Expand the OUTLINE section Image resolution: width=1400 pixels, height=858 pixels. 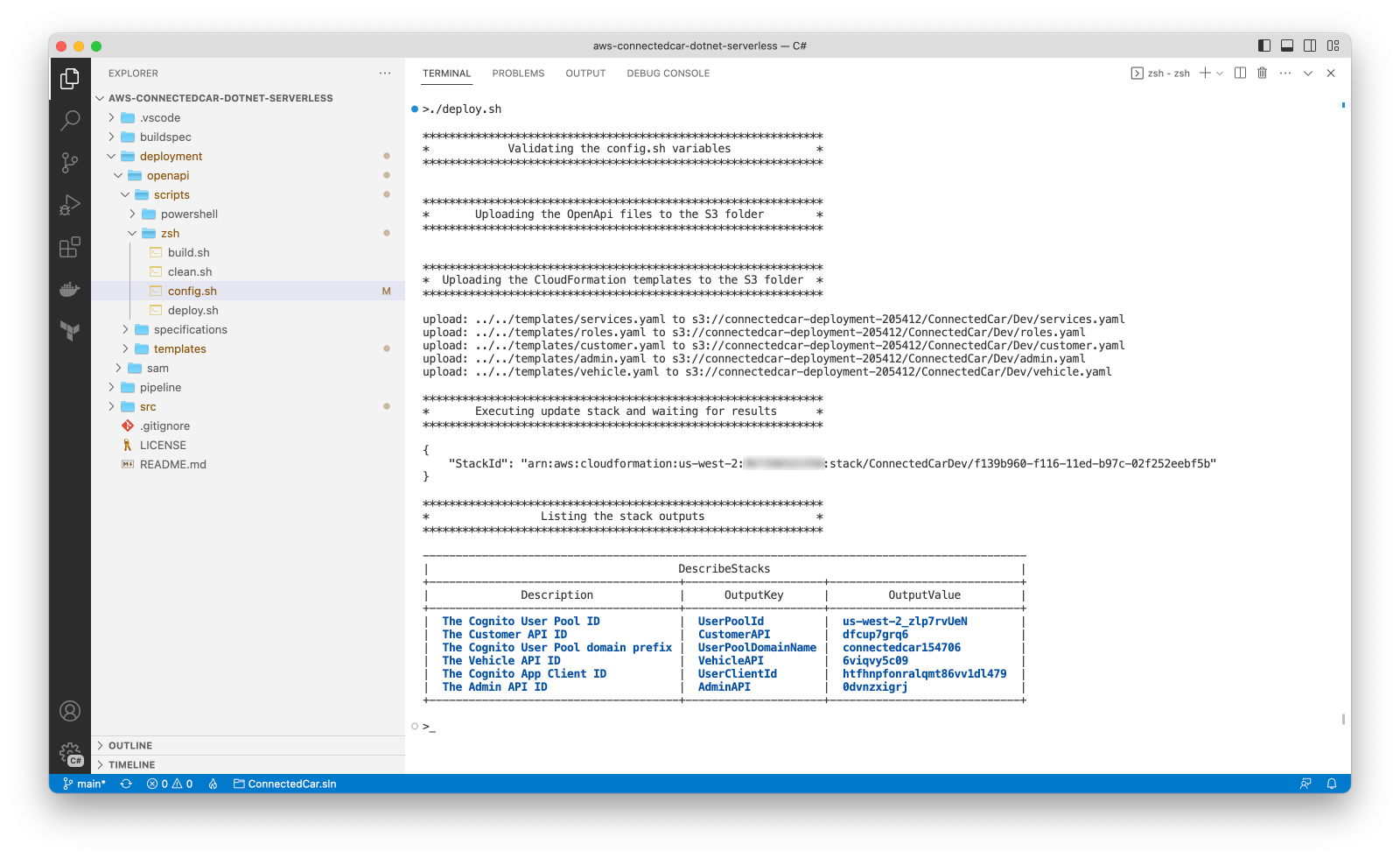click(x=248, y=745)
